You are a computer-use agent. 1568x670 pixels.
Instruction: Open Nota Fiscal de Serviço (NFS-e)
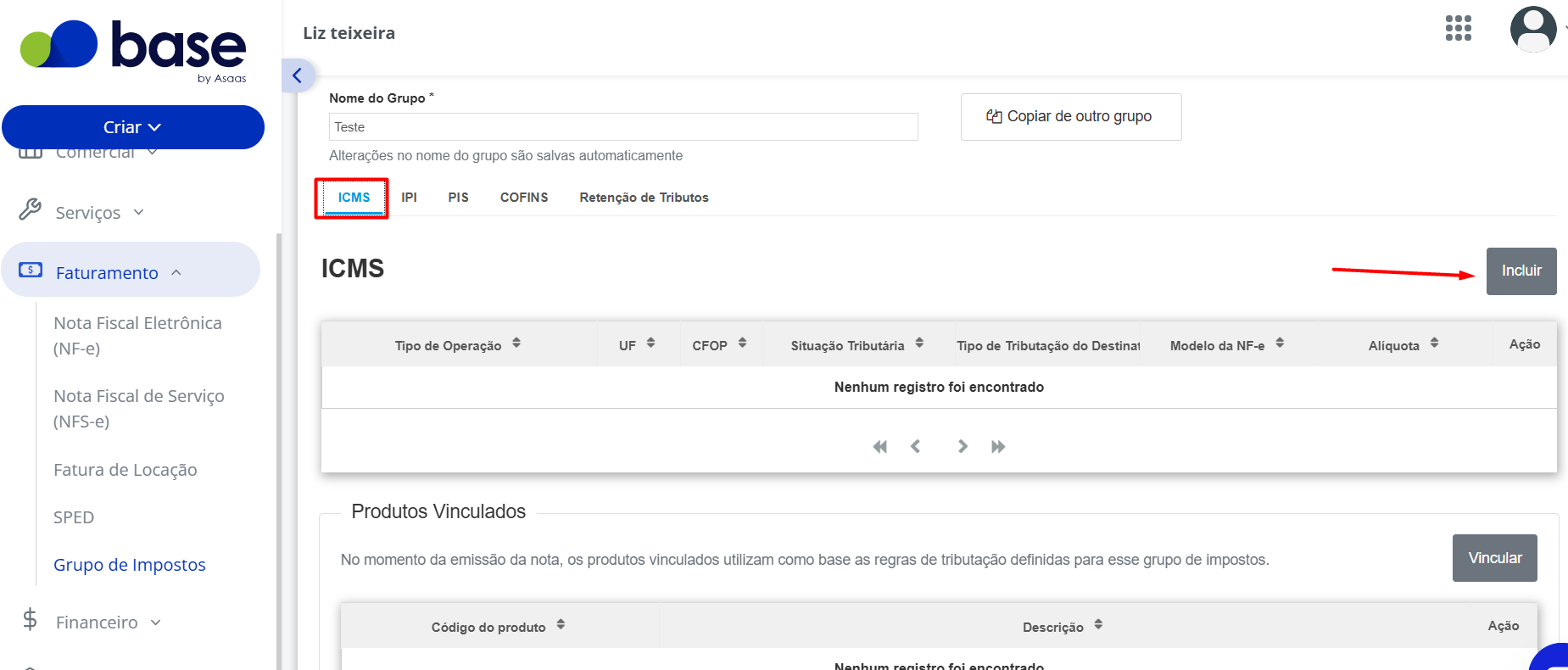pyautogui.click(x=139, y=409)
